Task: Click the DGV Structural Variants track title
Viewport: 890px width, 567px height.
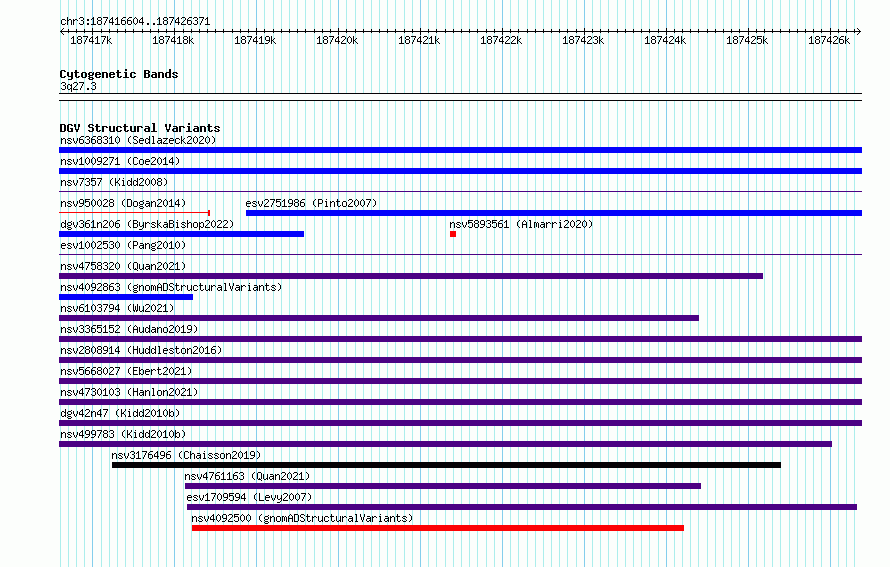Action: pos(140,128)
